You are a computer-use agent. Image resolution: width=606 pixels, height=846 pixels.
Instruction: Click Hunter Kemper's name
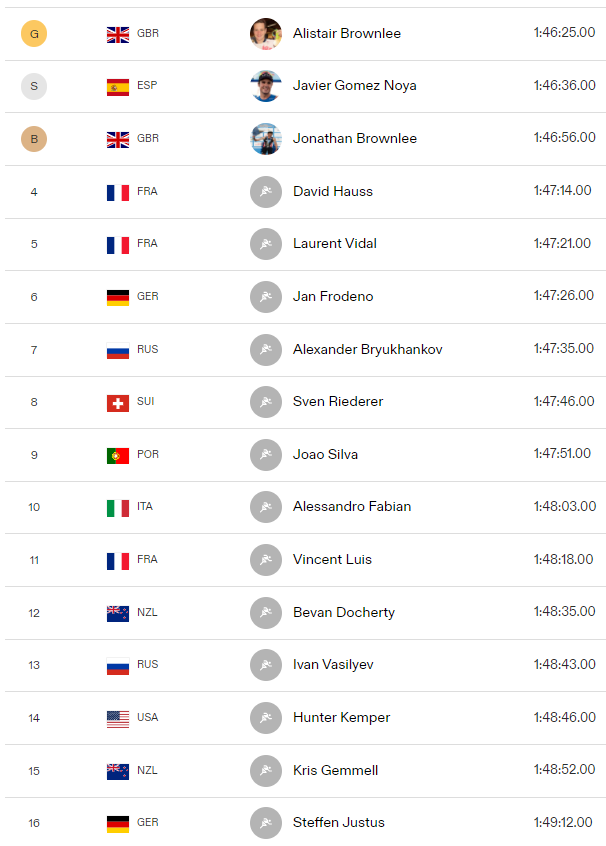pyautogui.click(x=341, y=718)
